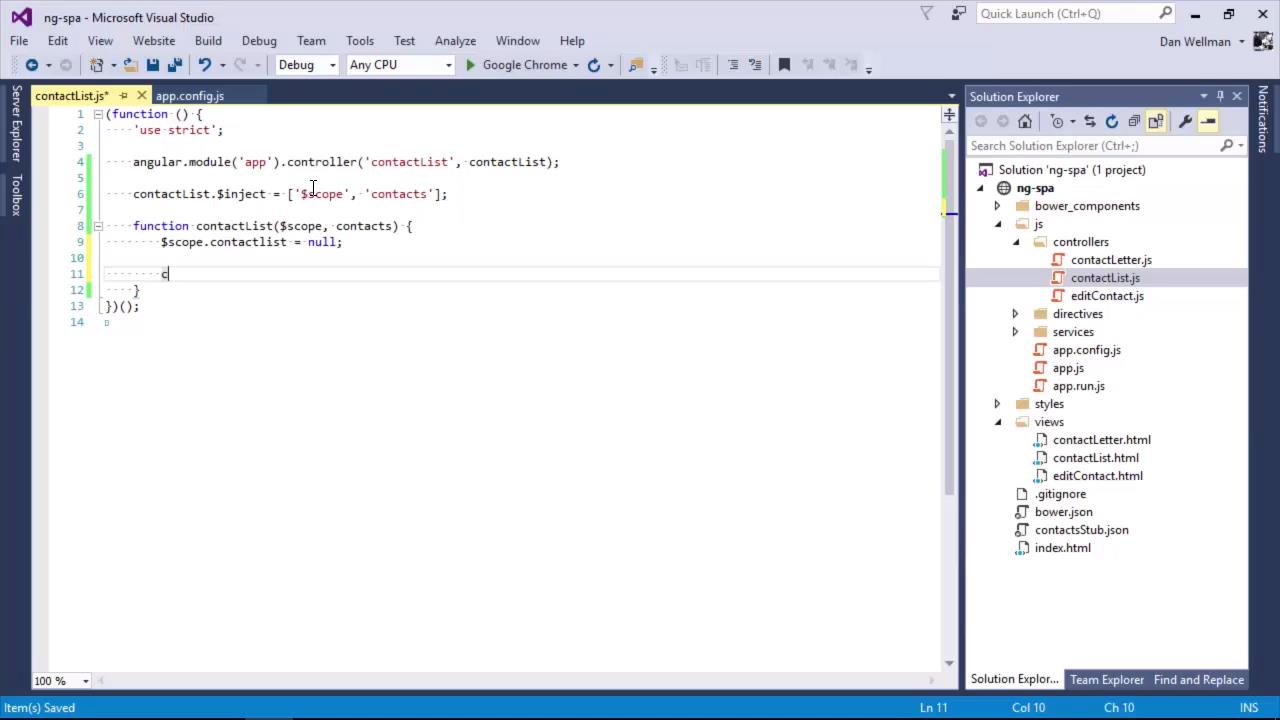
Task: Select editContact.js in Solution Explorer
Action: (1107, 296)
